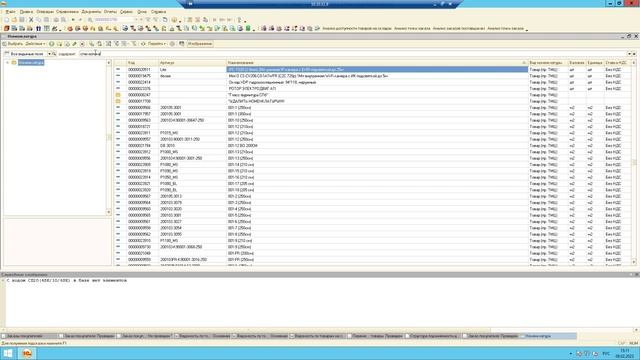Image resolution: width=640 pixels, height=360 pixels.
Task: Click the green Add item icon
Action: [x=52, y=44]
